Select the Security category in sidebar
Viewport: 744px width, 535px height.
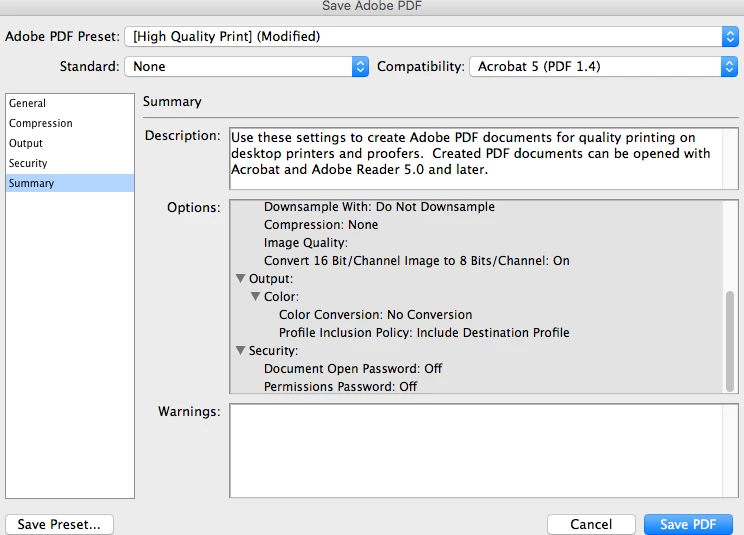coord(70,163)
